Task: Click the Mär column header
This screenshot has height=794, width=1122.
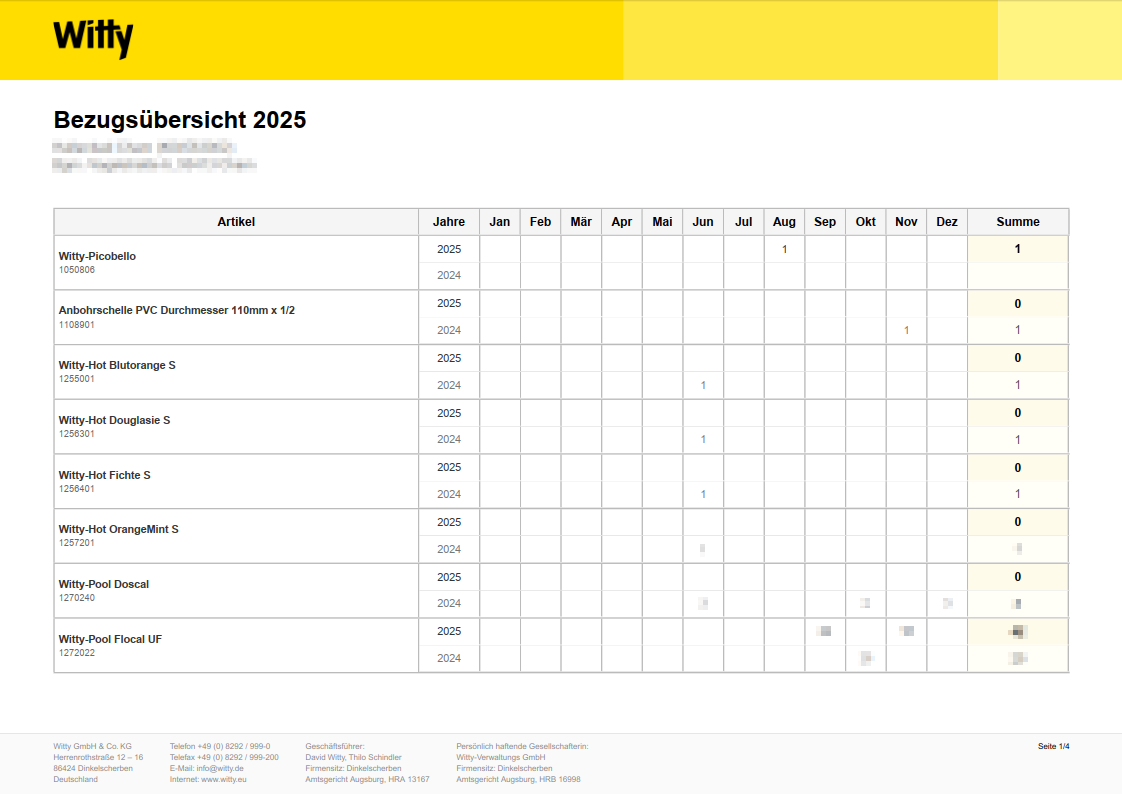Action: [x=581, y=222]
